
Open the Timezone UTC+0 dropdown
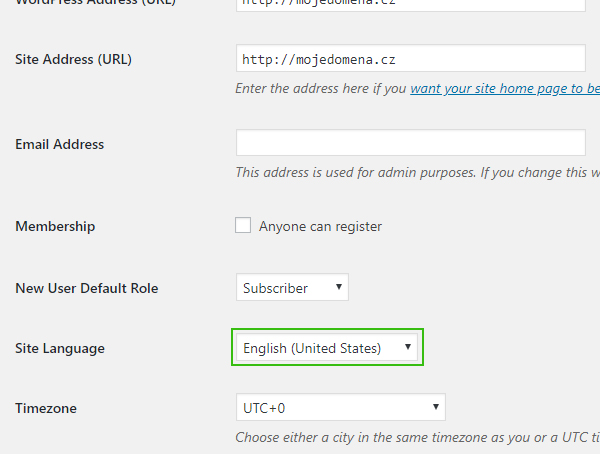[x=340, y=408]
